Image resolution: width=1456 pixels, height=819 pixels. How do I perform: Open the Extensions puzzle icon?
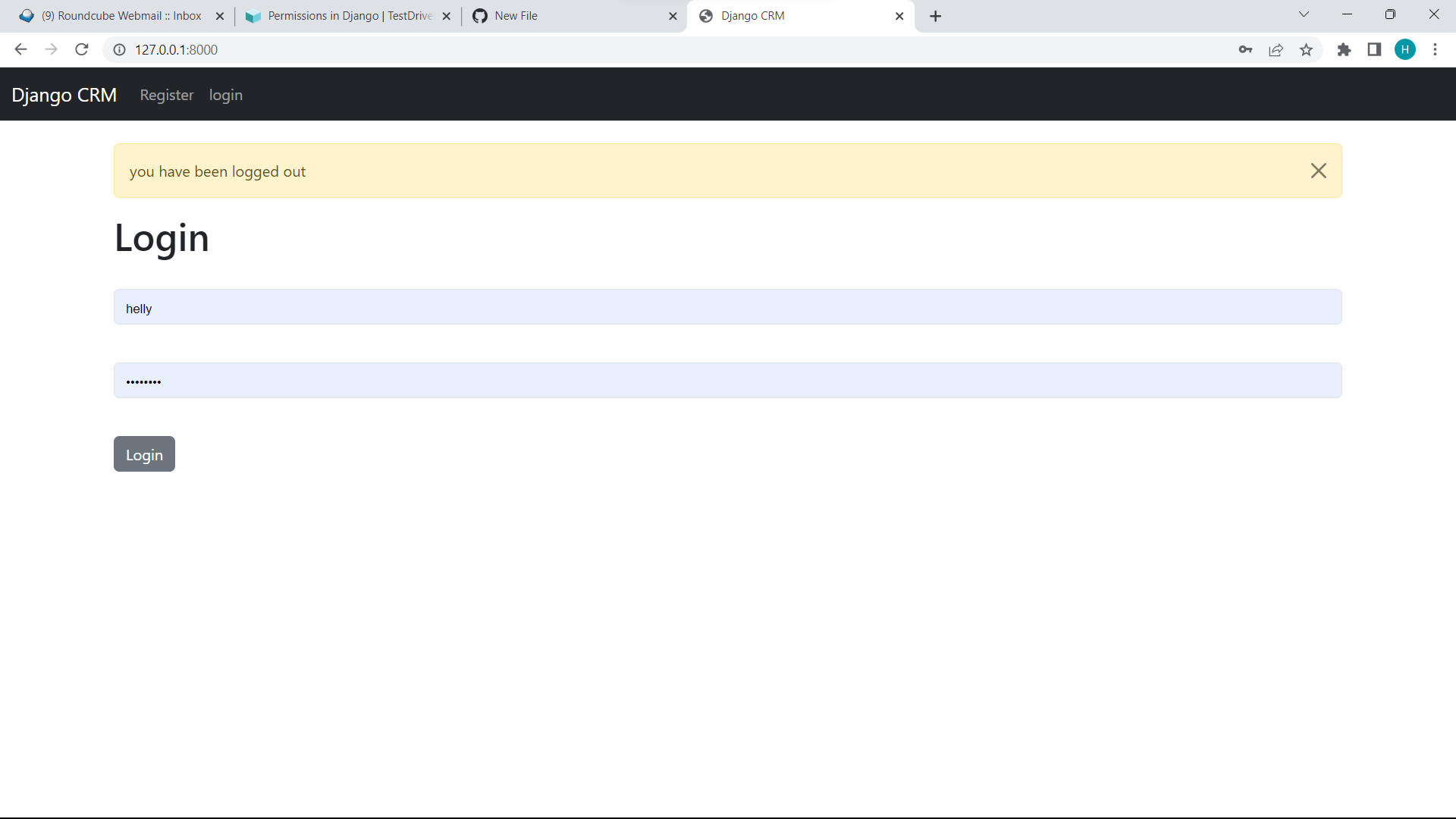click(x=1344, y=50)
